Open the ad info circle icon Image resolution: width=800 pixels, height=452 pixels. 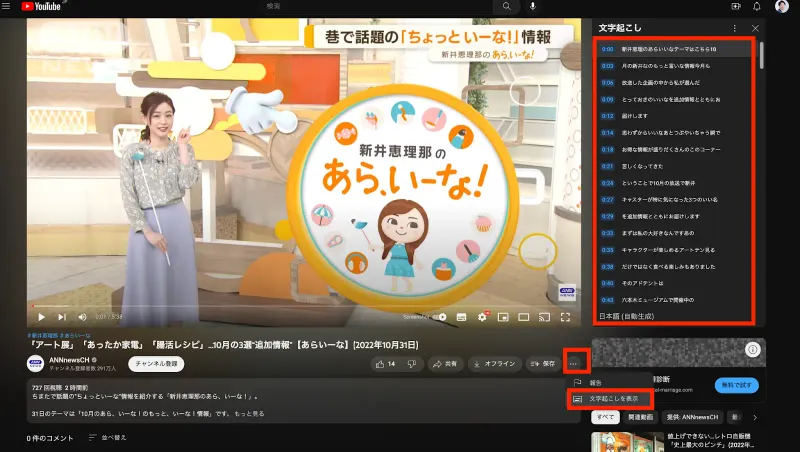point(753,350)
